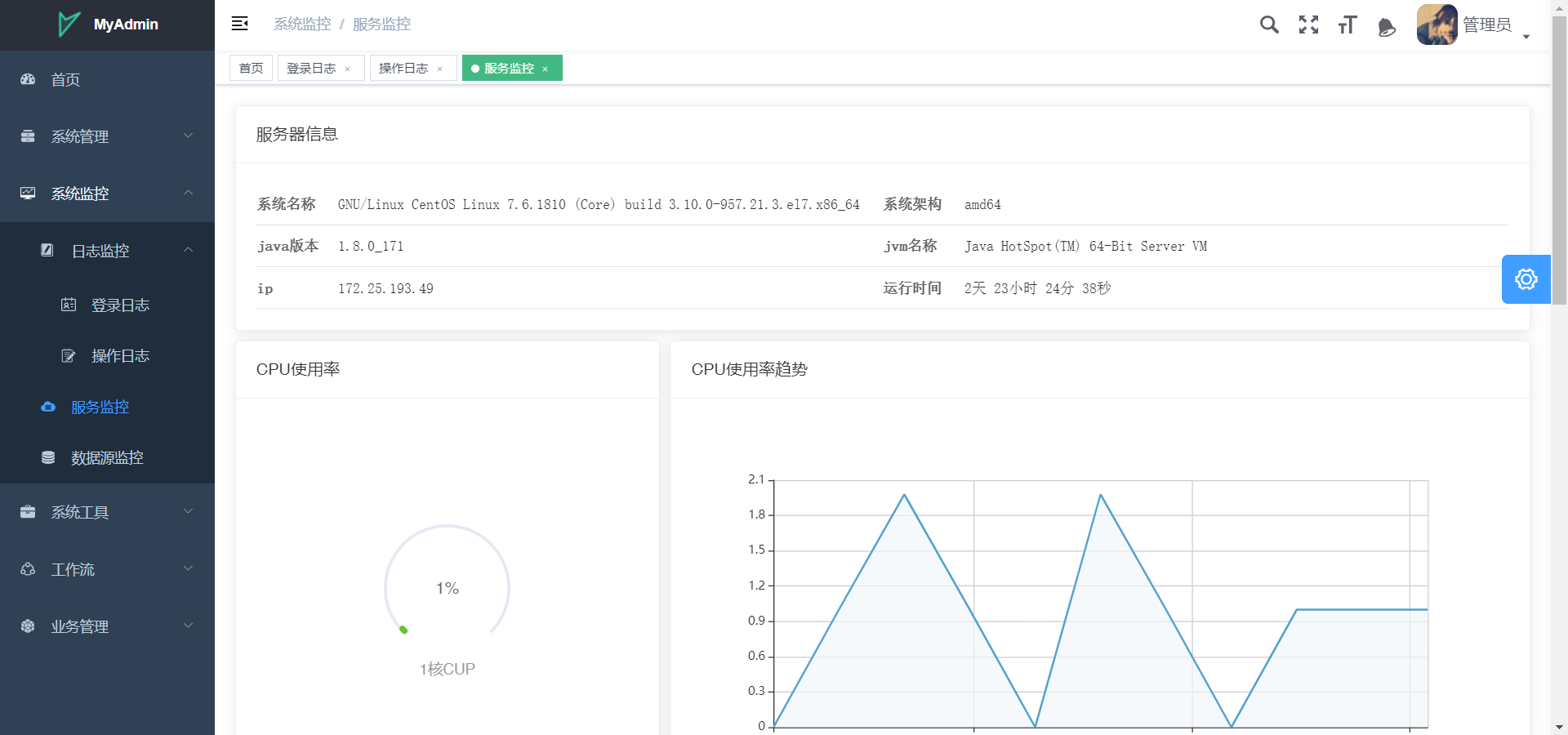Go to 首页 in the sidebar

pos(107,79)
